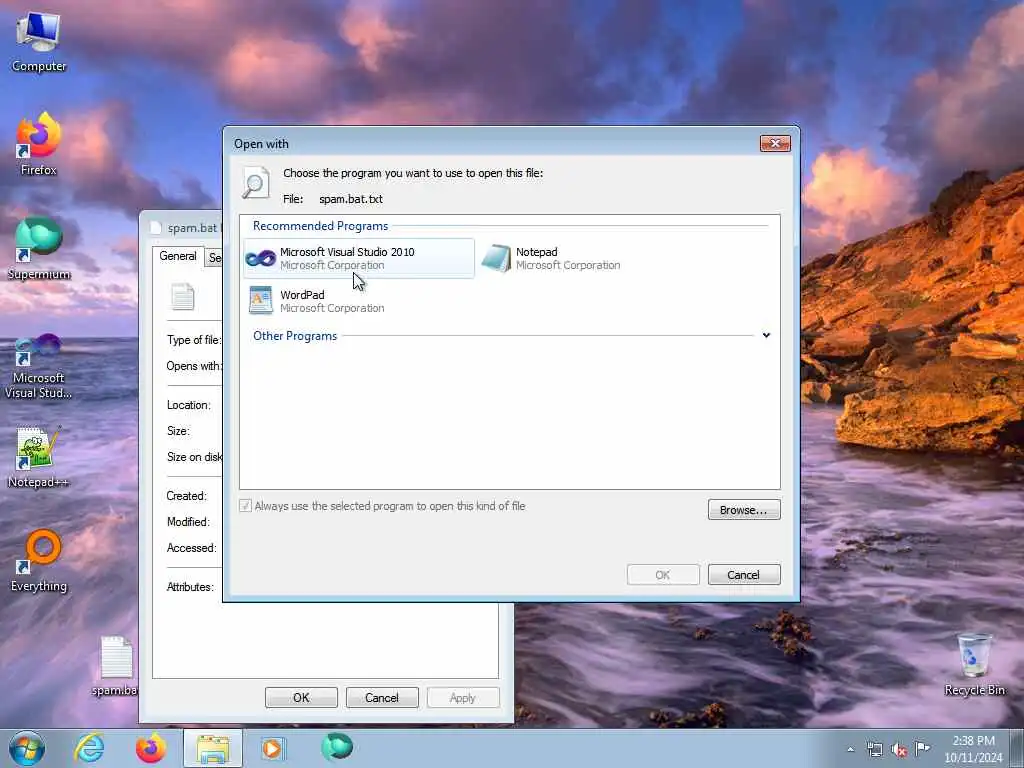The image size is (1024, 768).
Task: Switch to General tab in properties window
Action: tap(178, 256)
